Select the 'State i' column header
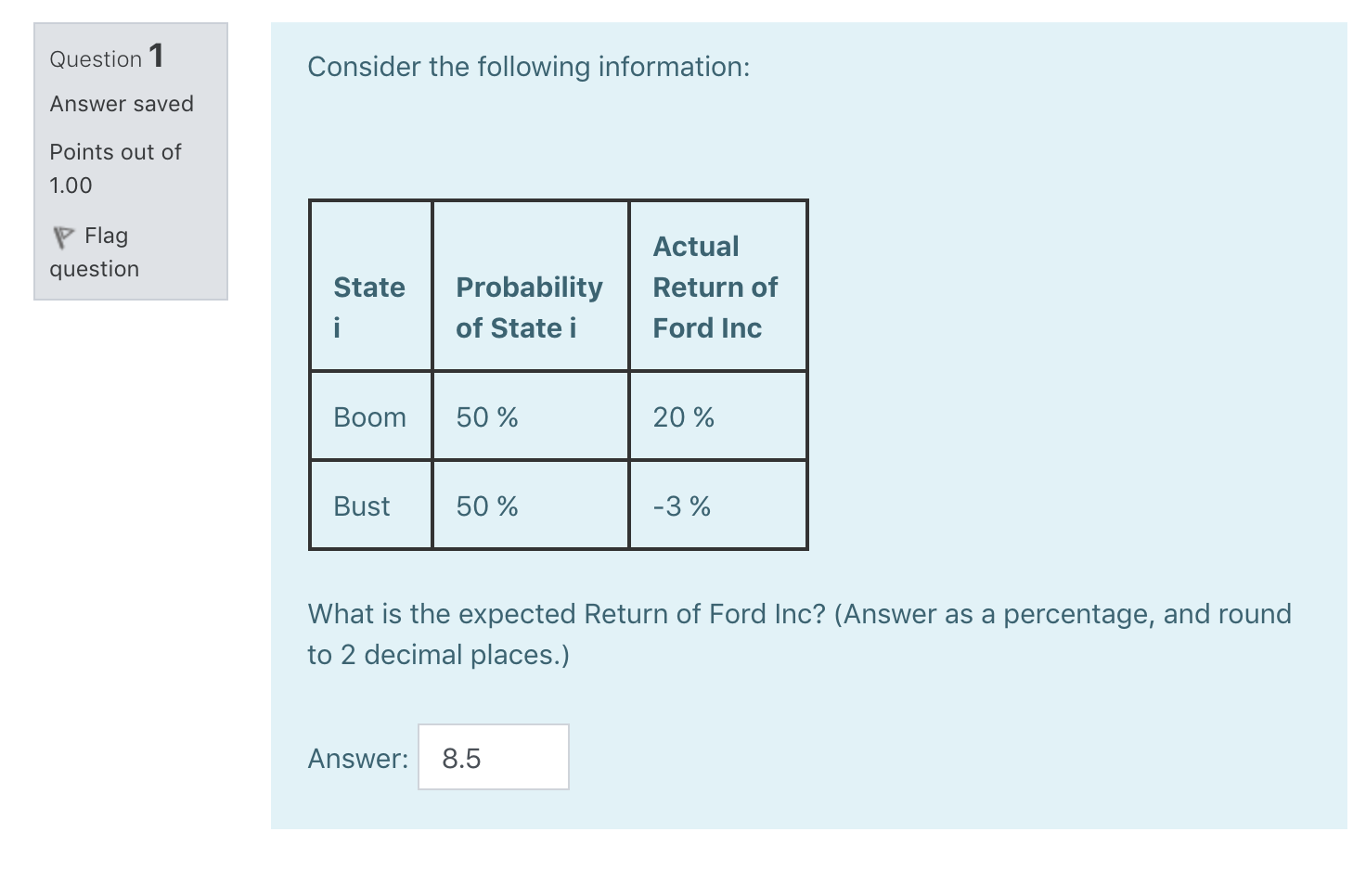Viewport: 1366px width, 896px height. [x=369, y=307]
